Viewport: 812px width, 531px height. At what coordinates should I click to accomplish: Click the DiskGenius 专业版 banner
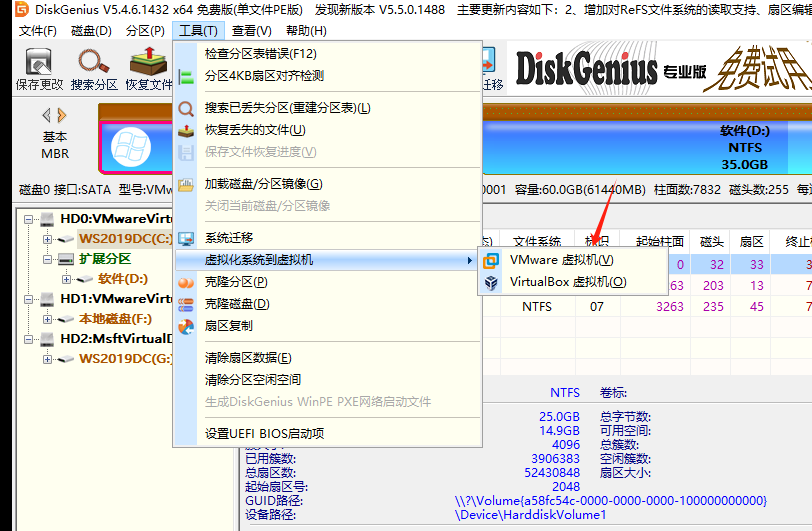659,69
